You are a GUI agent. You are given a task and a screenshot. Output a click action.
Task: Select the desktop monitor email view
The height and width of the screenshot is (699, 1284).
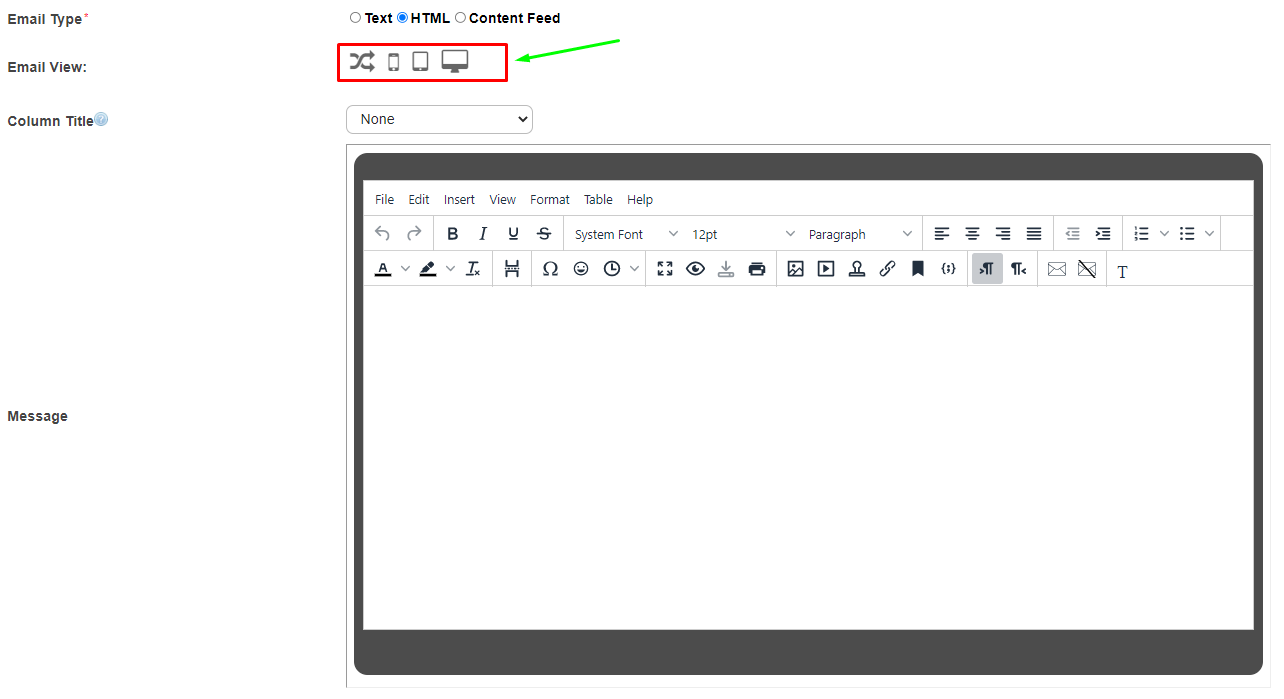(x=455, y=62)
